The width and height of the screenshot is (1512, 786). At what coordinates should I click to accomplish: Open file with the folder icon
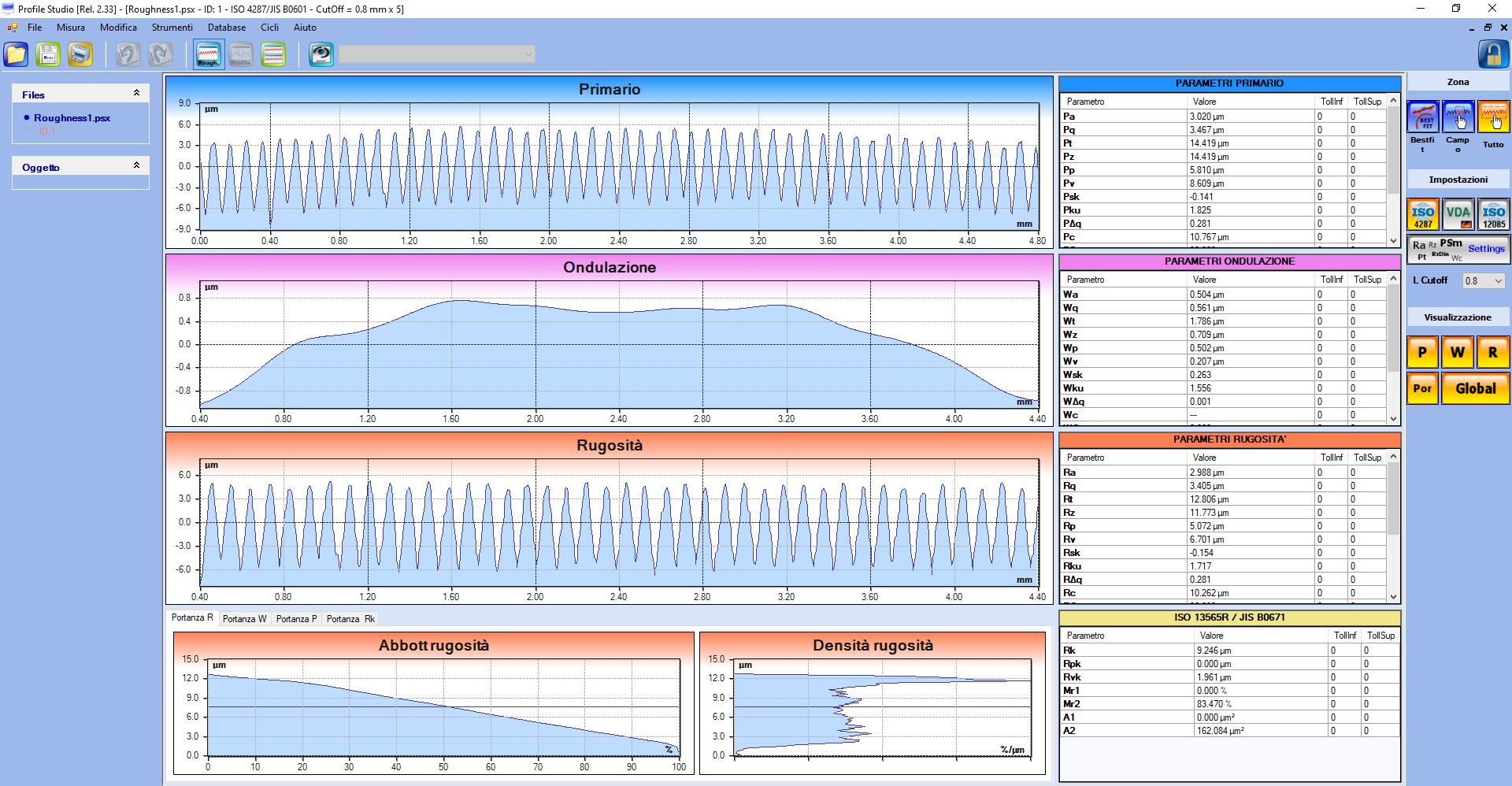[16, 54]
